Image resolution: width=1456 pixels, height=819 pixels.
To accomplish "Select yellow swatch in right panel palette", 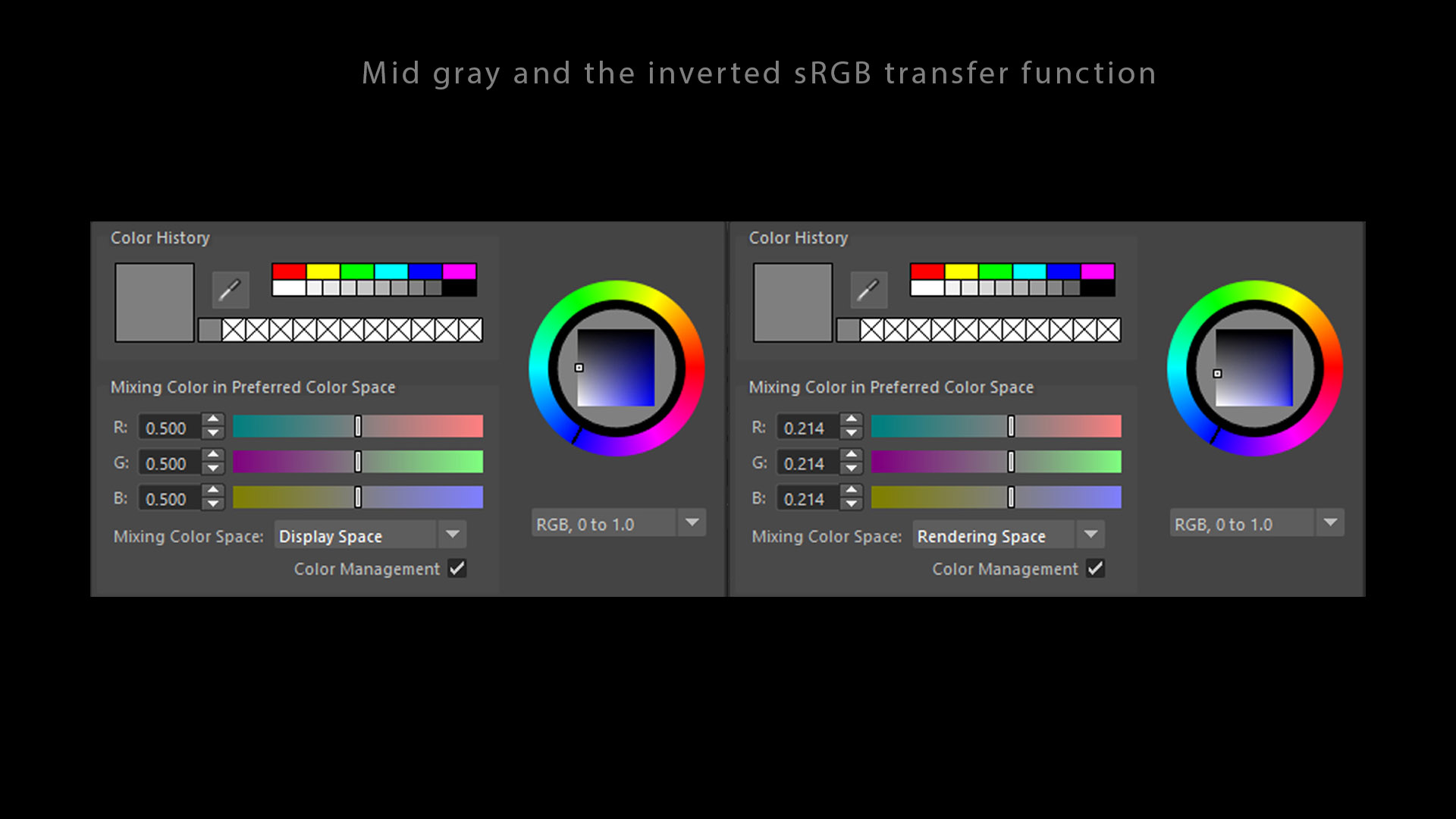I will click(962, 271).
